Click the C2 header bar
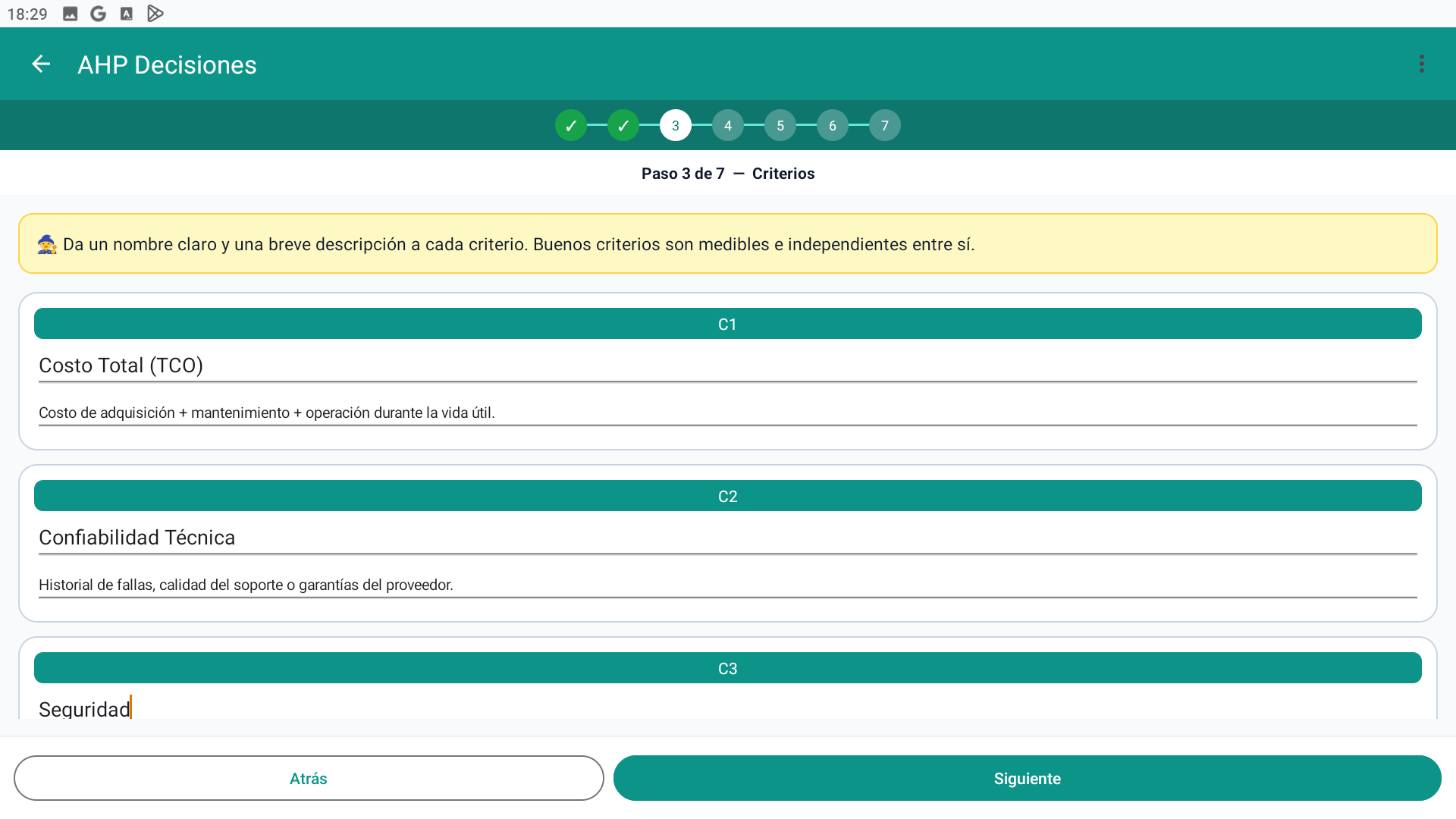Image resolution: width=1456 pixels, height=819 pixels. [x=728, y=496]
